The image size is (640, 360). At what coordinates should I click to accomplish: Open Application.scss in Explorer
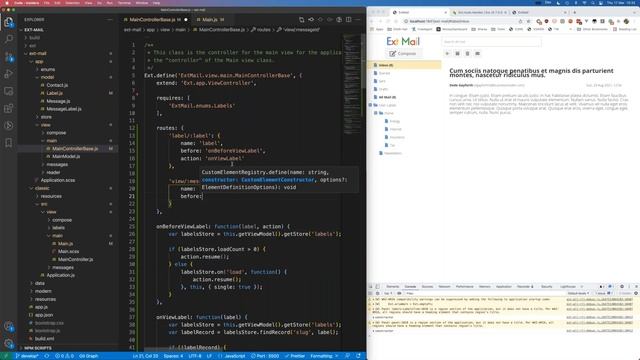pyautogui.click(x=58, y=180)
